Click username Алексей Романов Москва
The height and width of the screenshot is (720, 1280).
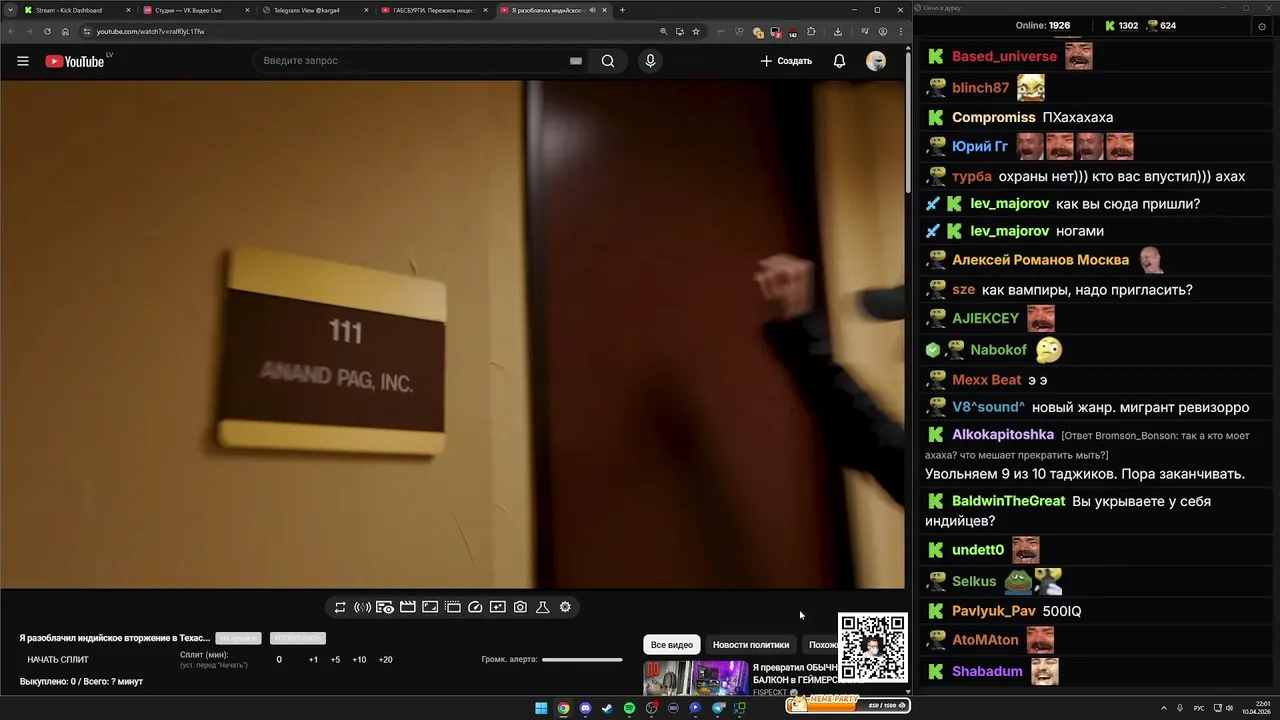click(x=1040, y=260)
